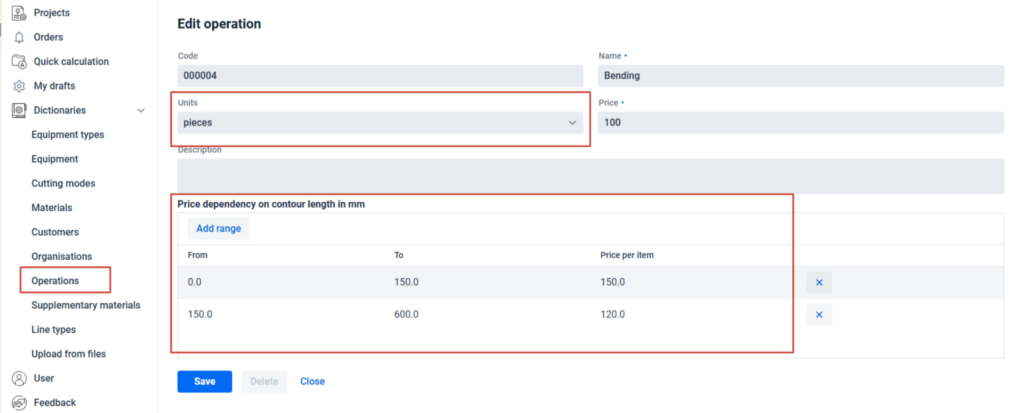Image resolution: width=1024 pixels, height=413 pixels.
Task: Go to Equipment types dictionary
Action: tap(67, 135)
